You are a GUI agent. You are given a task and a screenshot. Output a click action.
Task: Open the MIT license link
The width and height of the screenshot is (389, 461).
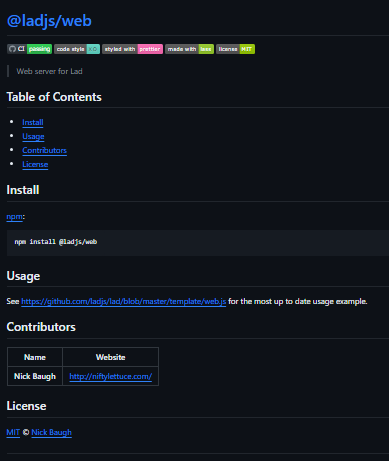pos(13,432)
